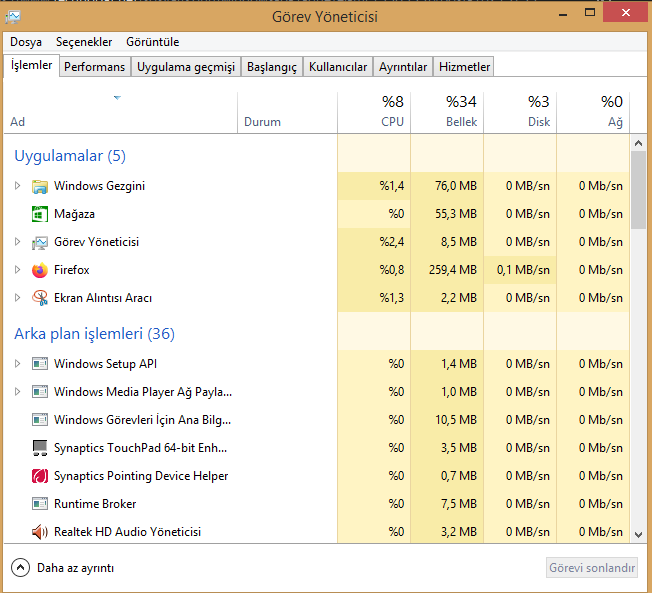Click Mağaza memory value 55,3 MB
The height and width of the screenshot is (593, 652).
click(456, 214)
